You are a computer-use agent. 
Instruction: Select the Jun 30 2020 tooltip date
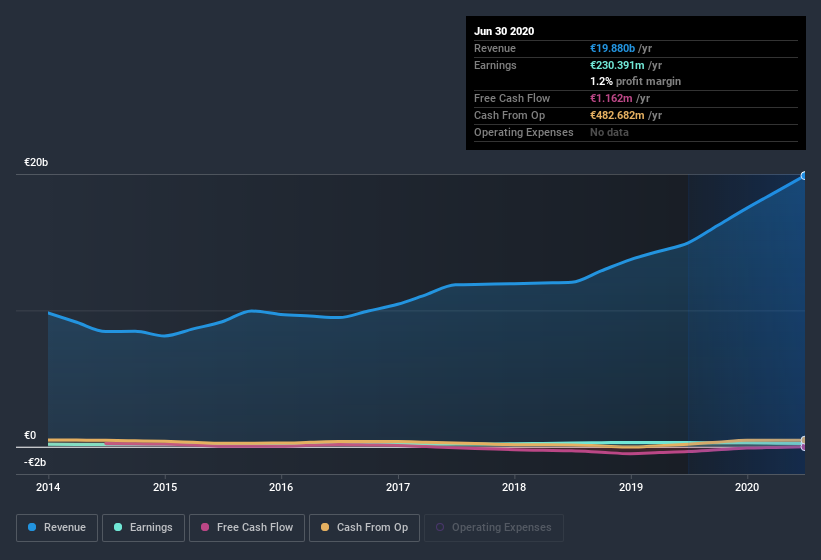pos(504,31)
